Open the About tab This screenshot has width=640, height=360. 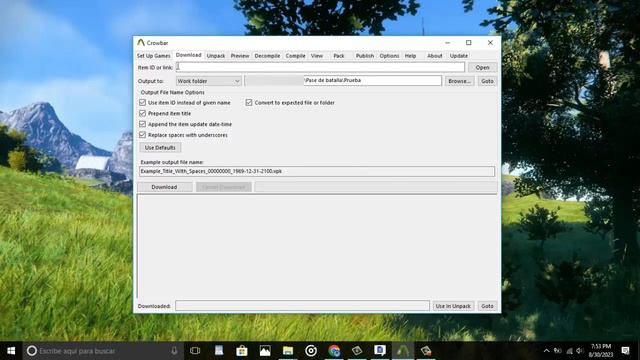435,56
